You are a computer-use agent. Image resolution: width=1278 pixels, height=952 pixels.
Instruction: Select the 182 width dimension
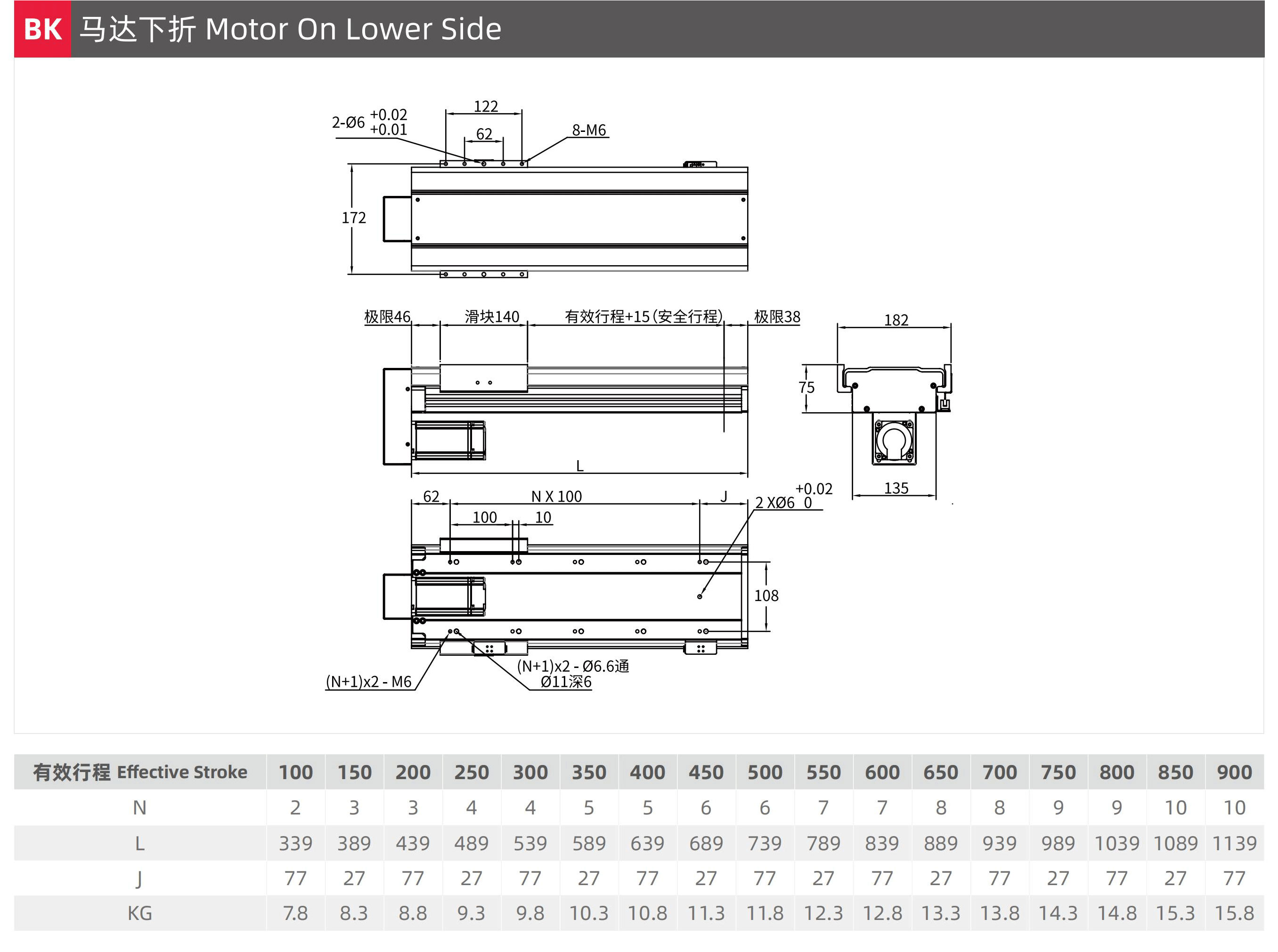896,320
